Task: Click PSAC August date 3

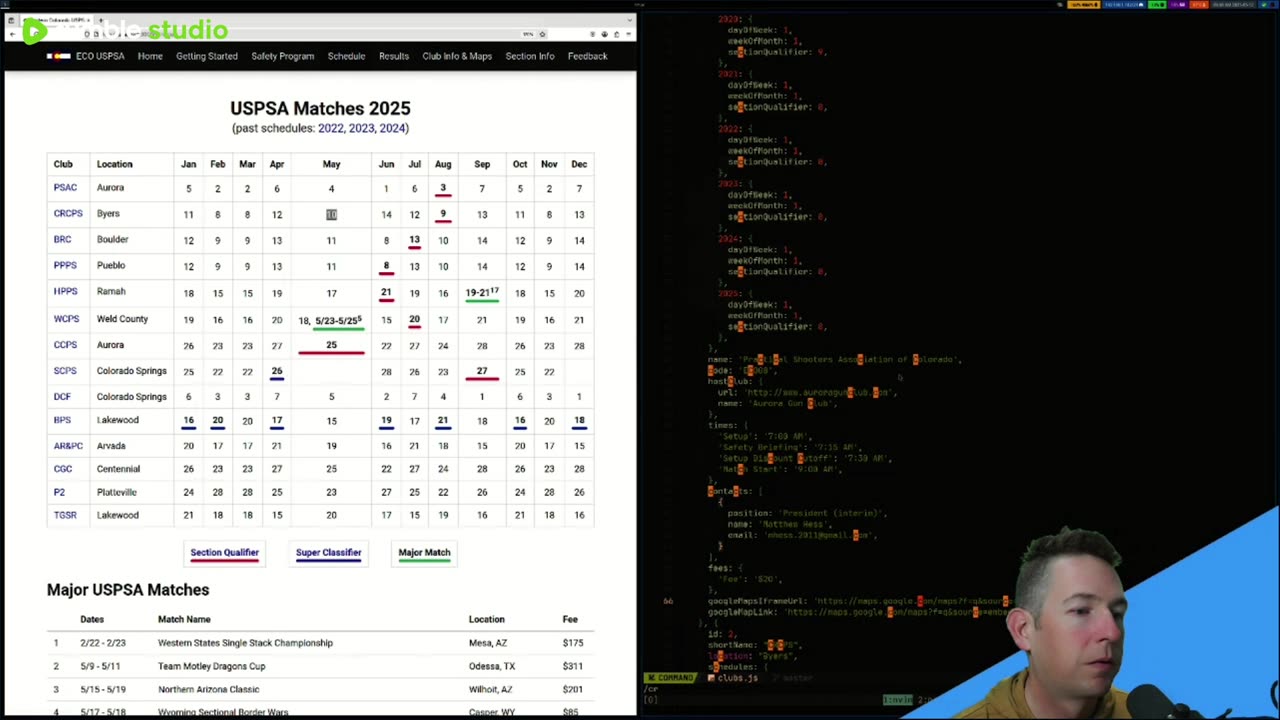Action: click(x=443, y=188)
